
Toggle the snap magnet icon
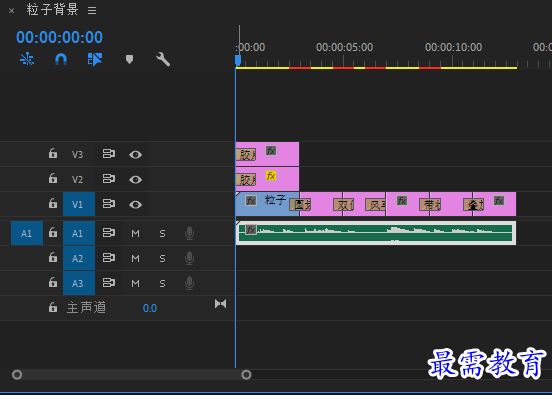pos(61,59)
